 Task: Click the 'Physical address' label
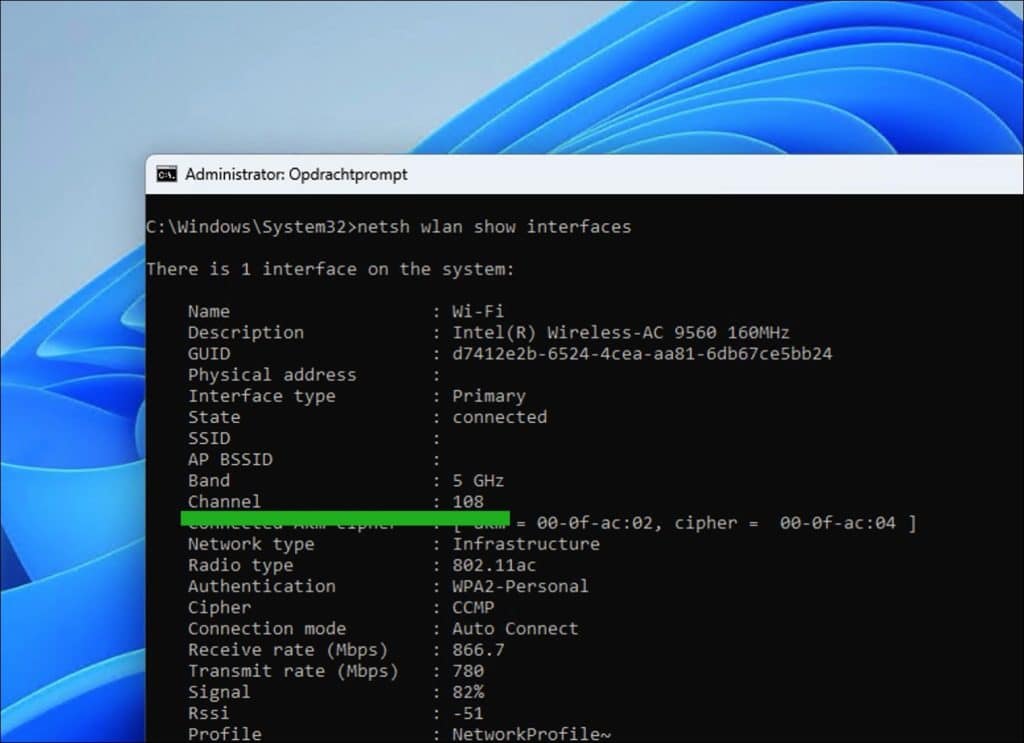pyautogui.click(x=271, y=375)
